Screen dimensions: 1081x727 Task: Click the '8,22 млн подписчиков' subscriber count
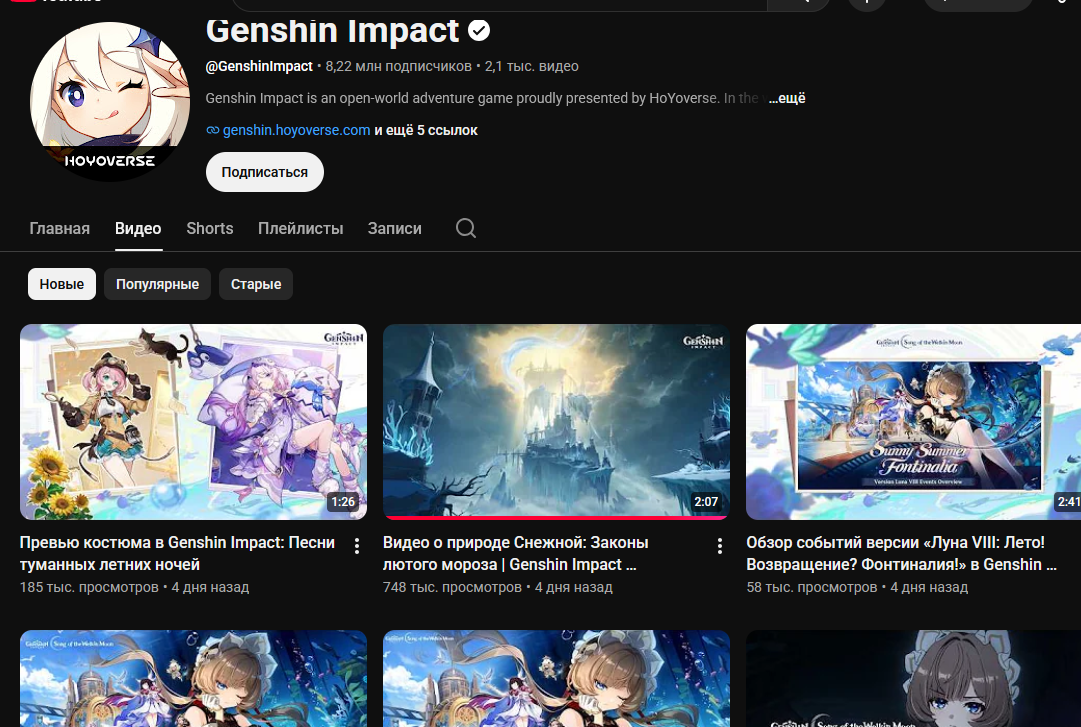[x=398, y=66]
